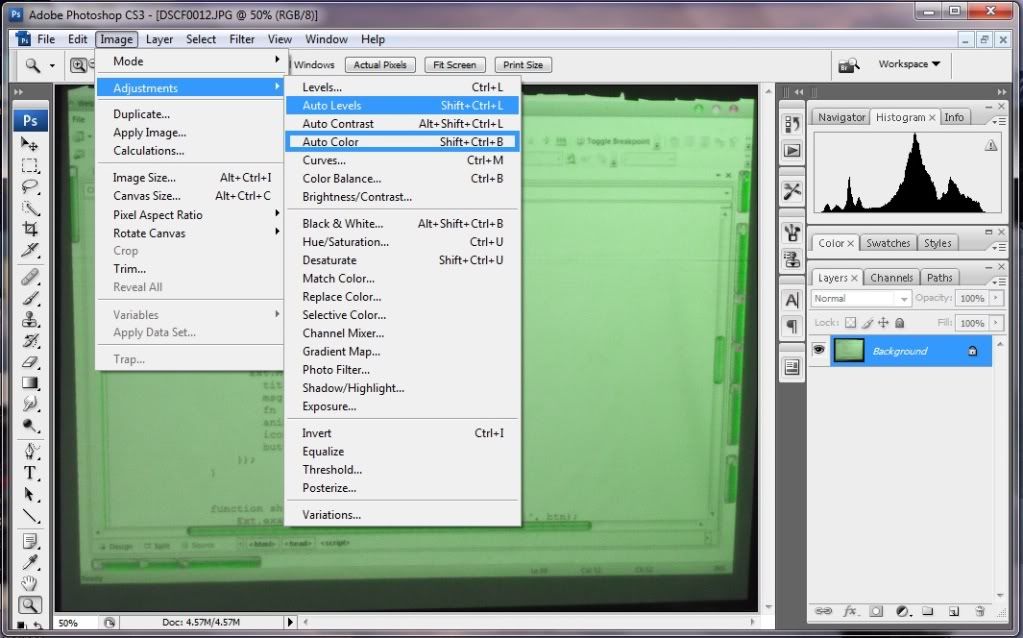Image resolution: width=1023 pixels, height=638 pixels.
Task: Choose the Move tool
Action: 30,144
